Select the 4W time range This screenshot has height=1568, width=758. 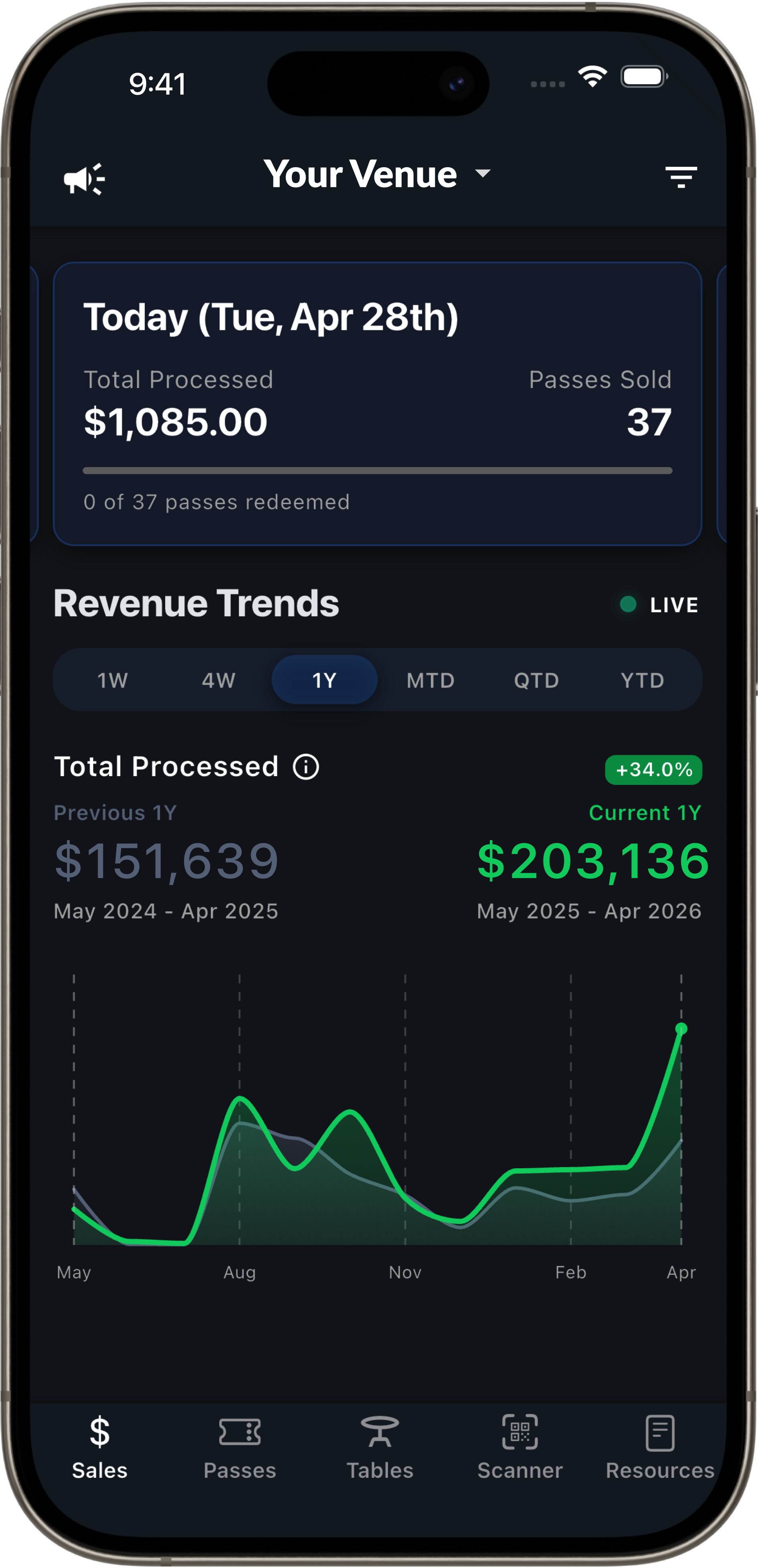pos(218,680)
